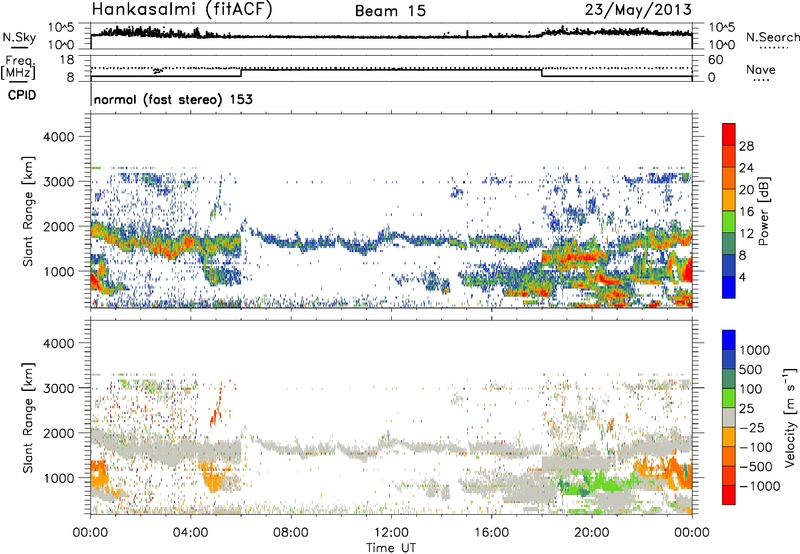Select the 'Power [dB]' colorbar title

[763, 211]
